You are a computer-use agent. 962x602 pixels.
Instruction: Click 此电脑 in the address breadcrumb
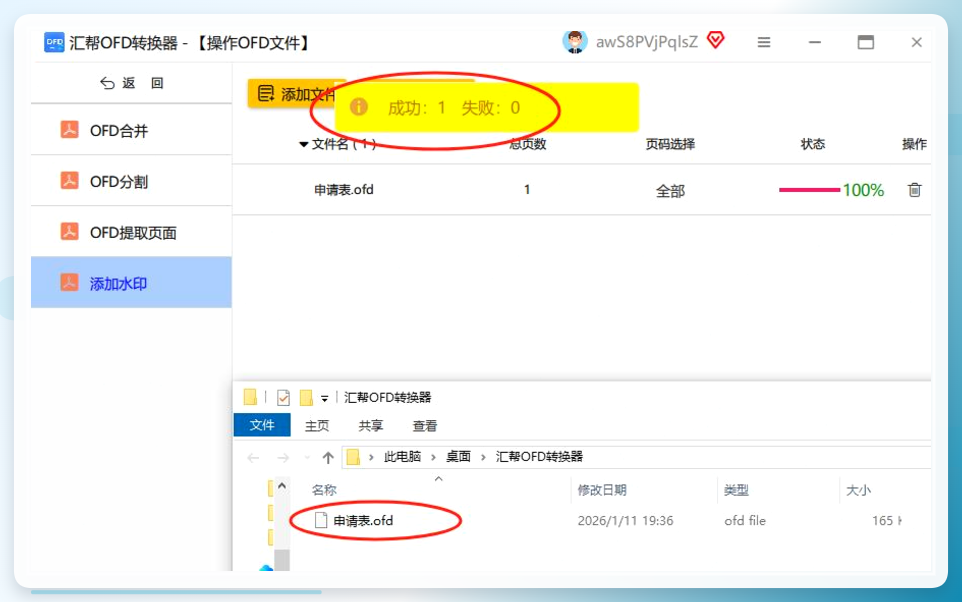(402, 457)
